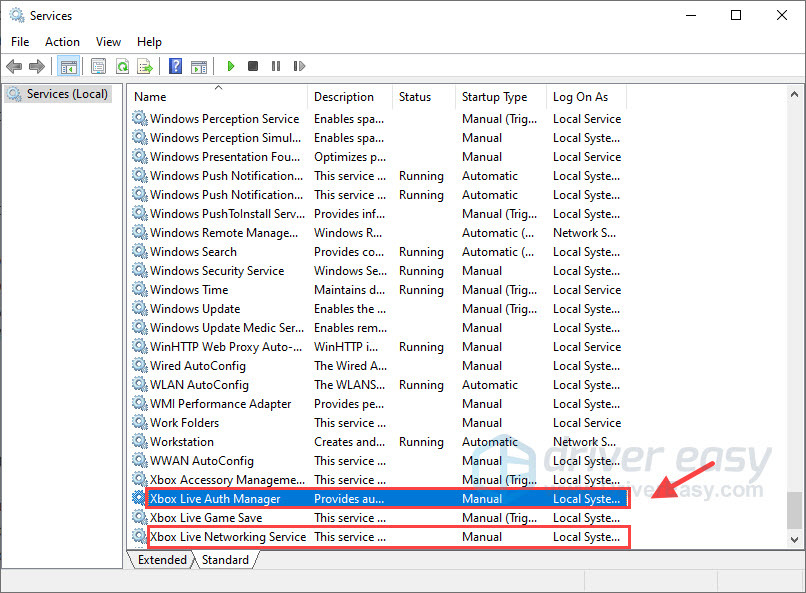Click the Export List toolbar icon

(x=145, y=66)
